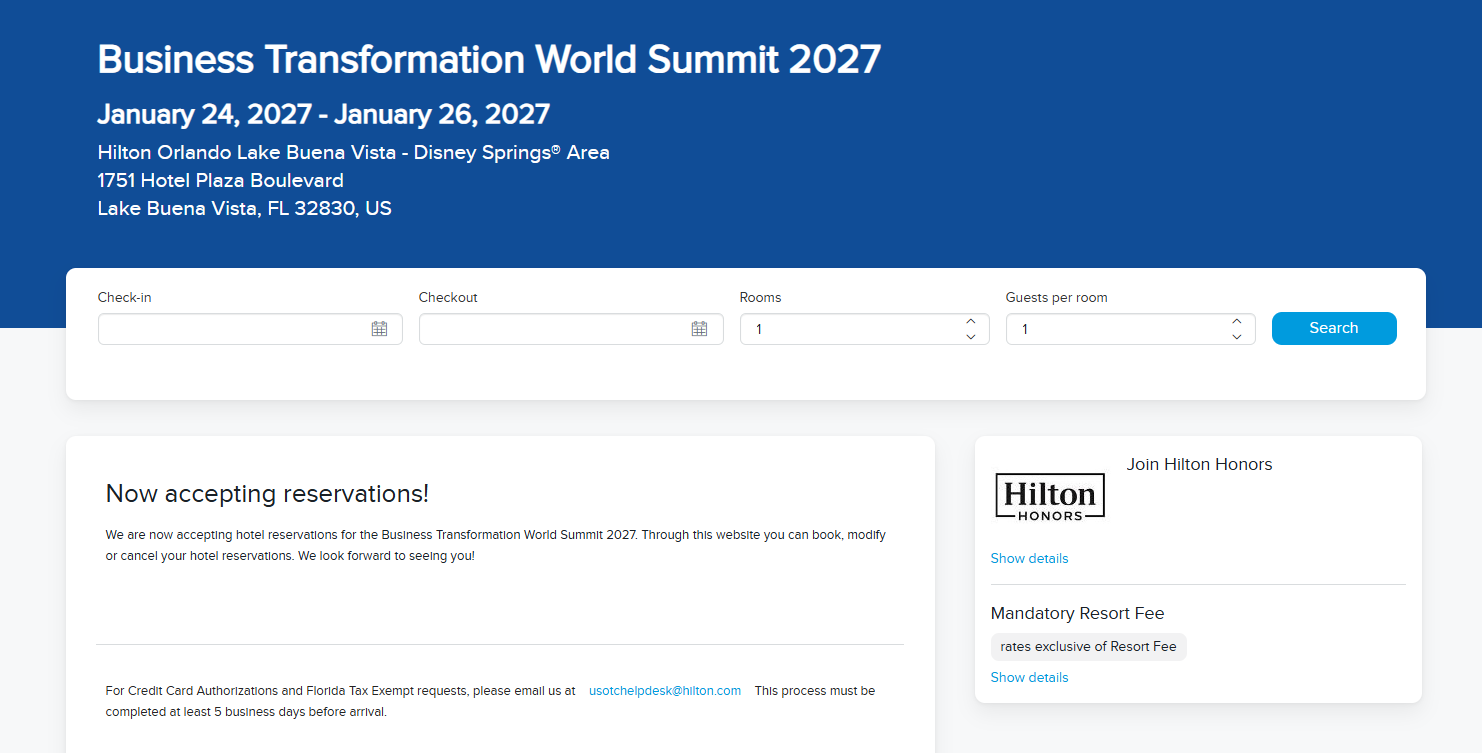Viewport: 1482px width, 753px height.
Task: Focus the Rooms number field
Action: (864, 329)
